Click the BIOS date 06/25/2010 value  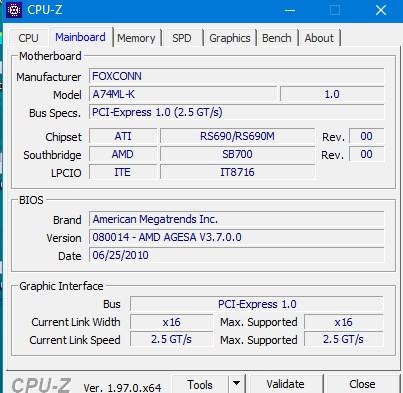[x=236, y=255]
